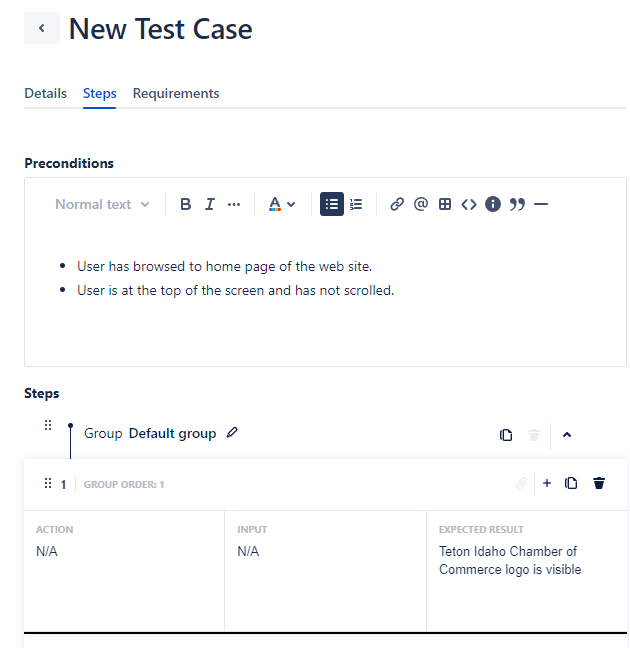
Task: Open more formatting options ellipsis
Action: click(x=234, y=204)
